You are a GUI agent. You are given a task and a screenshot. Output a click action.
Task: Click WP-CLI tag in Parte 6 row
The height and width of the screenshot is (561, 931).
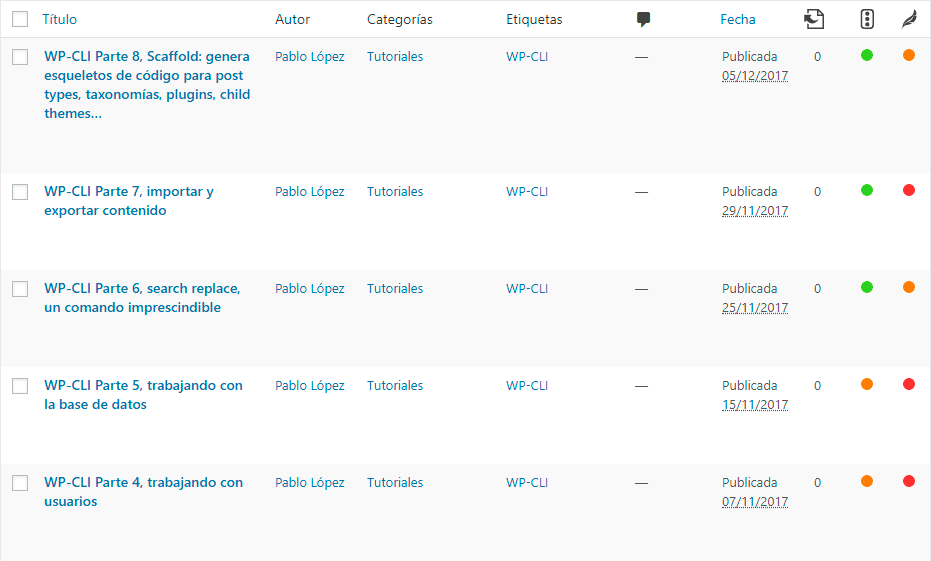pyautogui.click(x=527, y=289)
